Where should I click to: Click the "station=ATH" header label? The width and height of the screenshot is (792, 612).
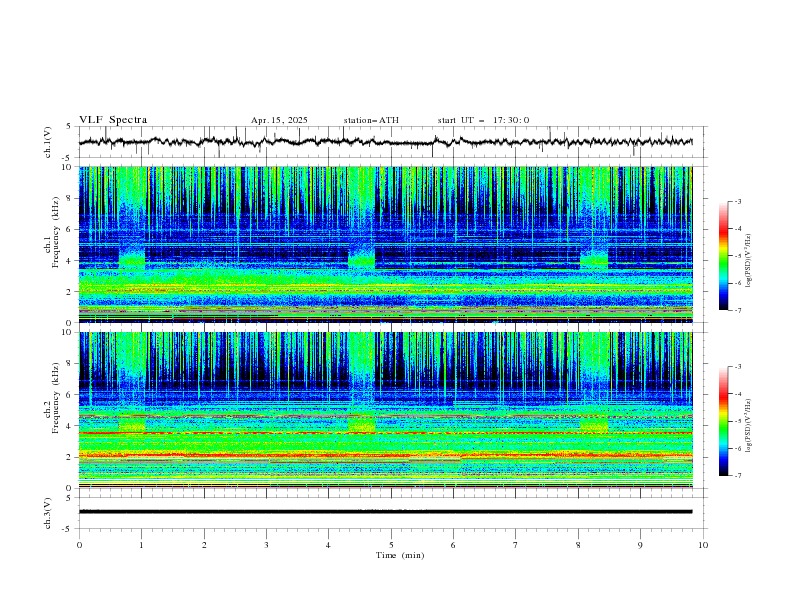371,120
